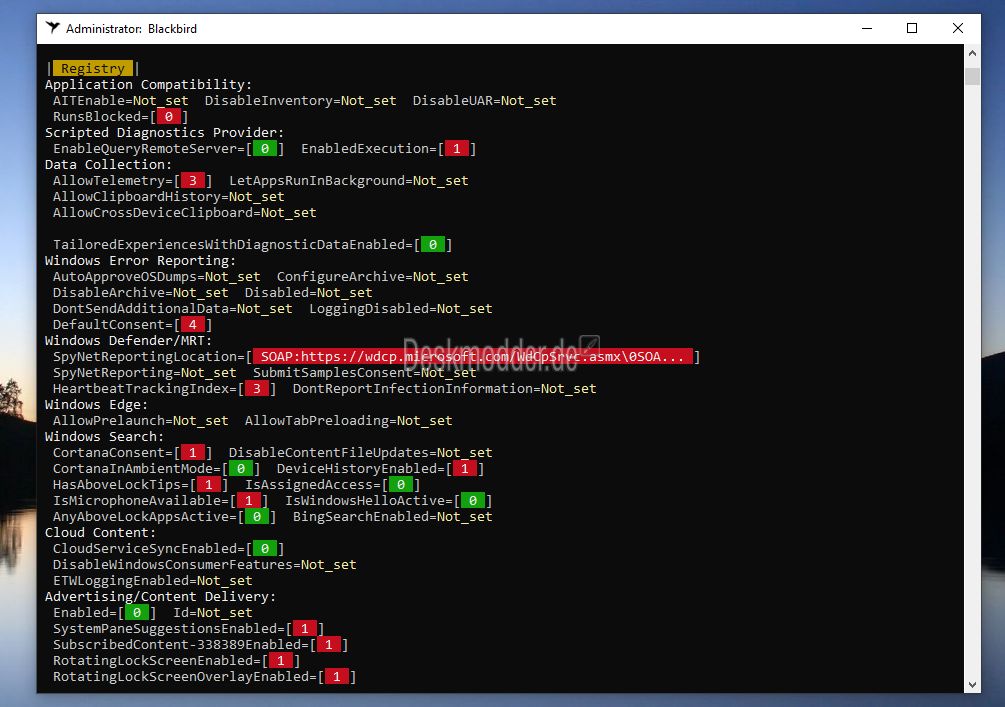The width and height of the screenshot is (1005, 707).
Task: Click the vertical scrollbar thumb
Action: [x=972, y=76]
